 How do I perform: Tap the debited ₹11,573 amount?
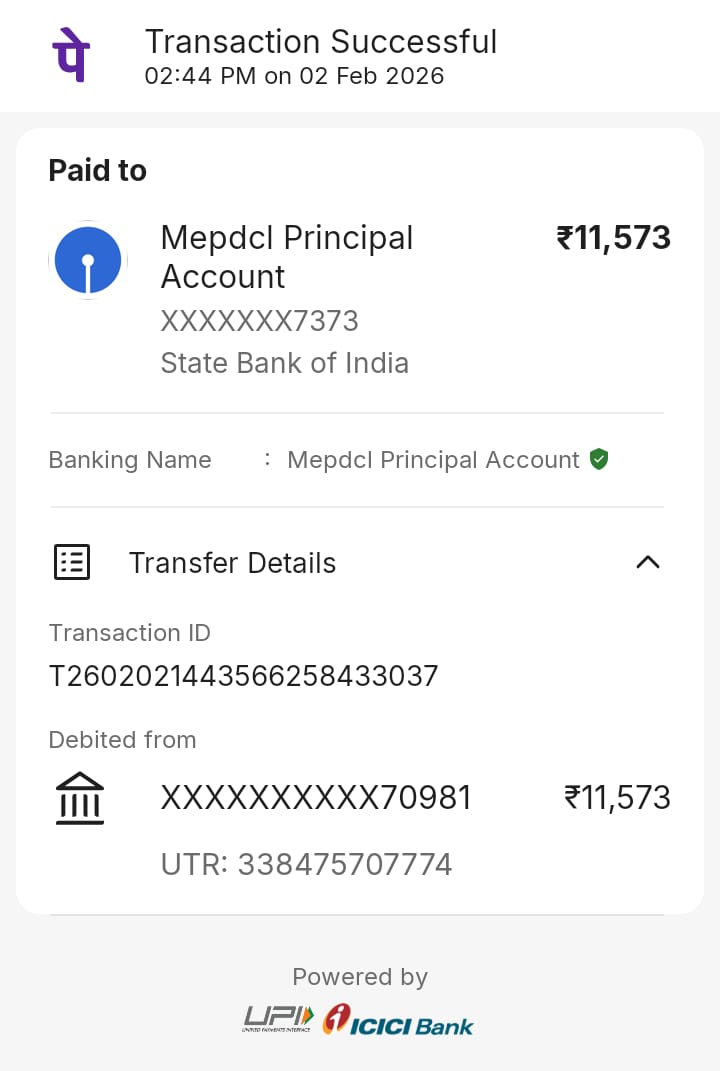(x=617, y=798)
